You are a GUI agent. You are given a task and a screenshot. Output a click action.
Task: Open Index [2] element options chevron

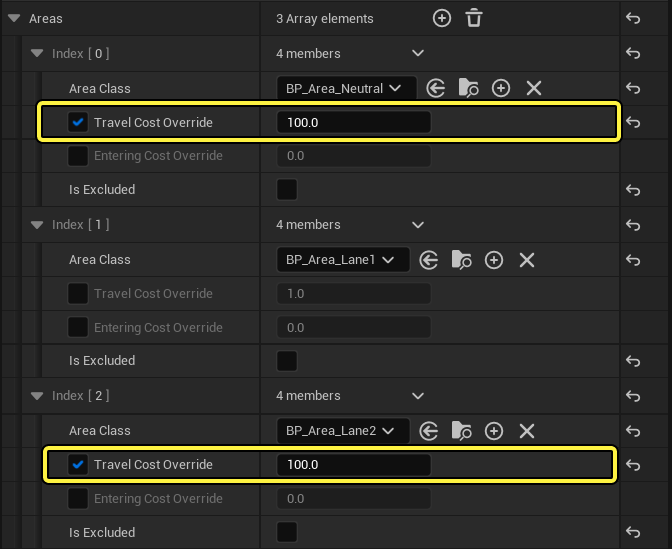[x=418, y=396]
